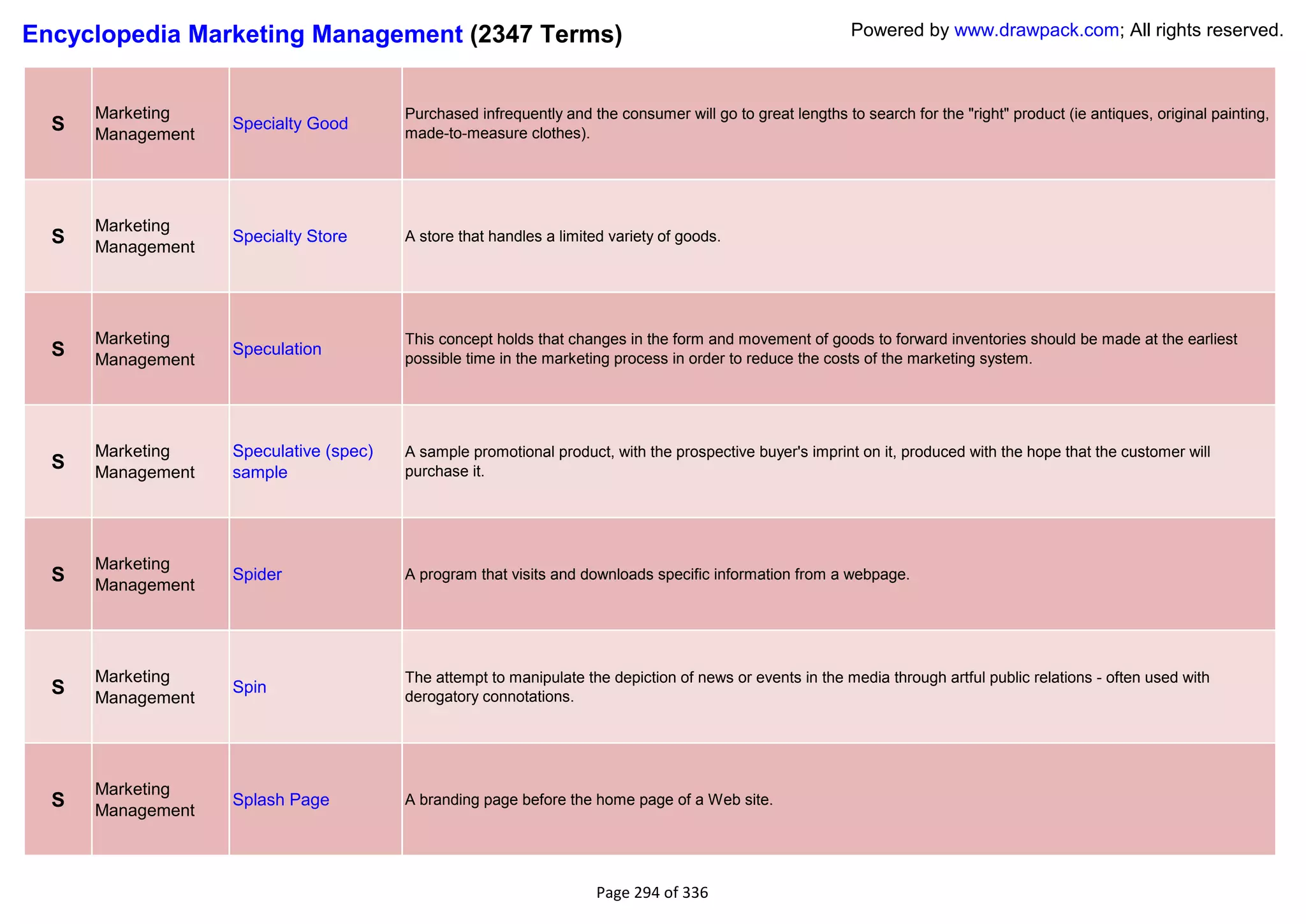Open Speculative (spec) sample term

(303, 461)
